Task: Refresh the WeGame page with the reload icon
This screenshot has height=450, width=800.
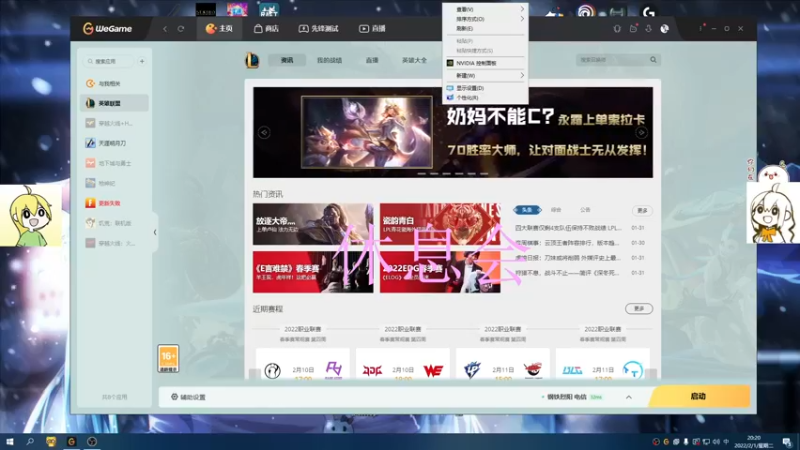Action: (x=181, y=29)
